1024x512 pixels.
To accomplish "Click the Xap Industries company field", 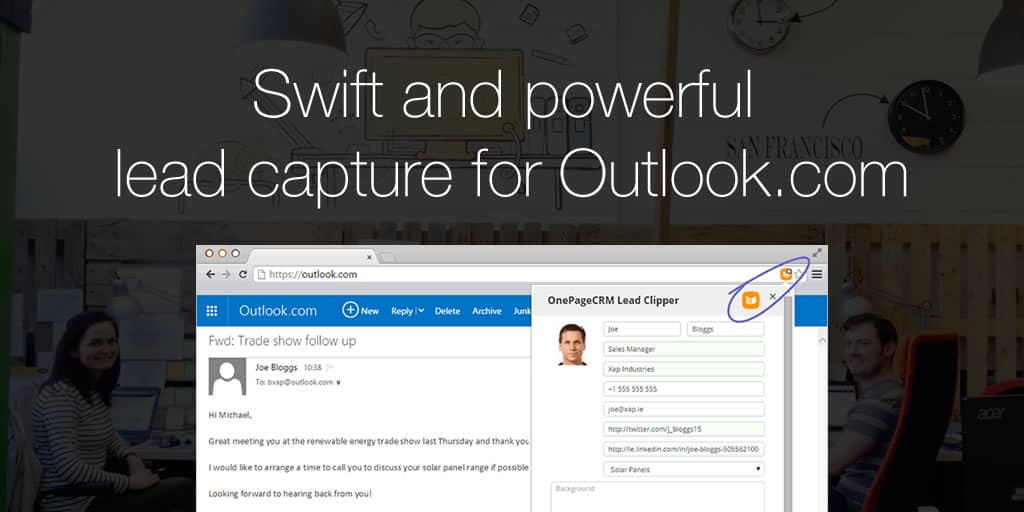I will click(x=684, y=369).
